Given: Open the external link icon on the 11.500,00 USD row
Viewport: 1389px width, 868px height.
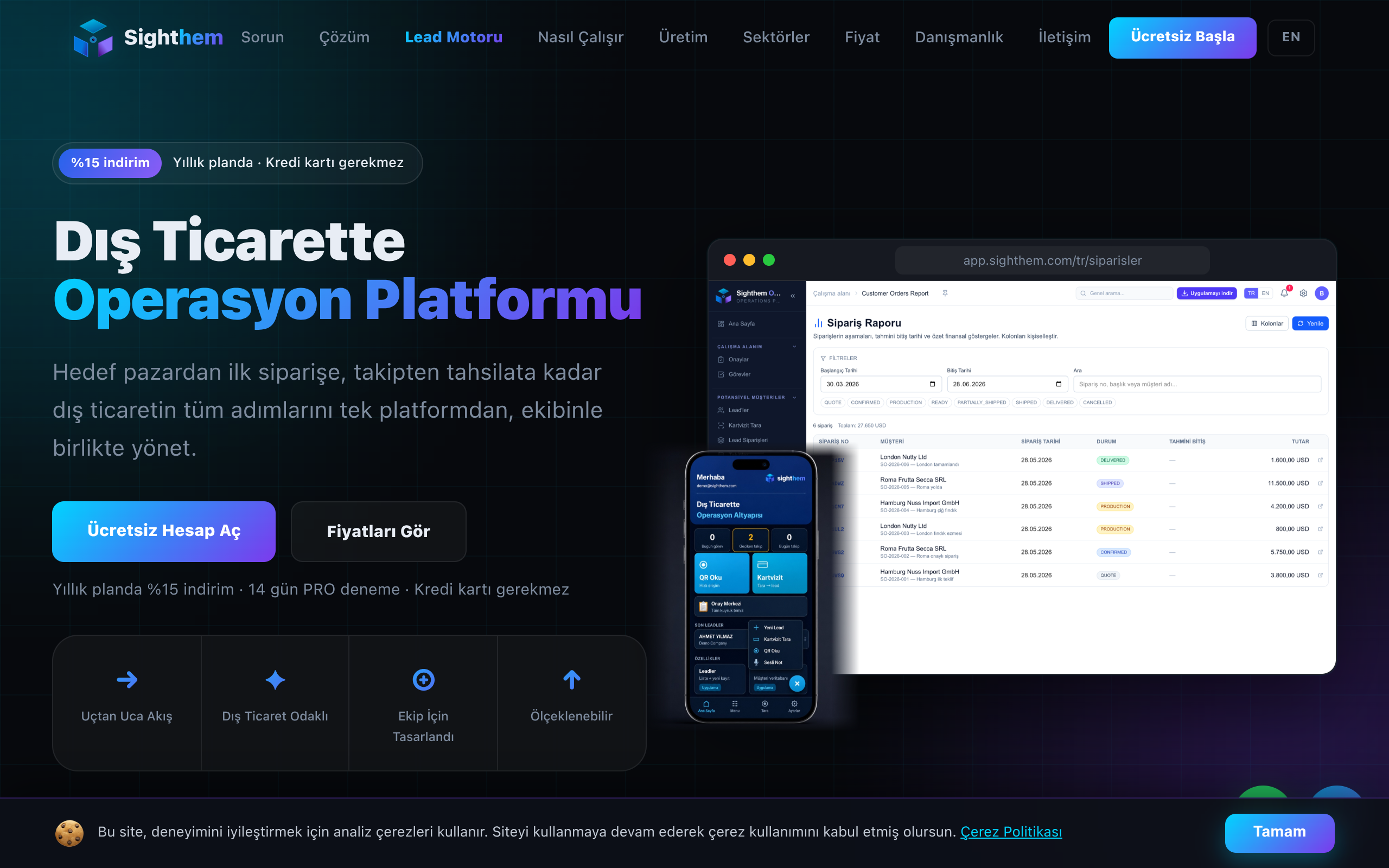Looking at the screenshot, I should (x=1320, y=483).
